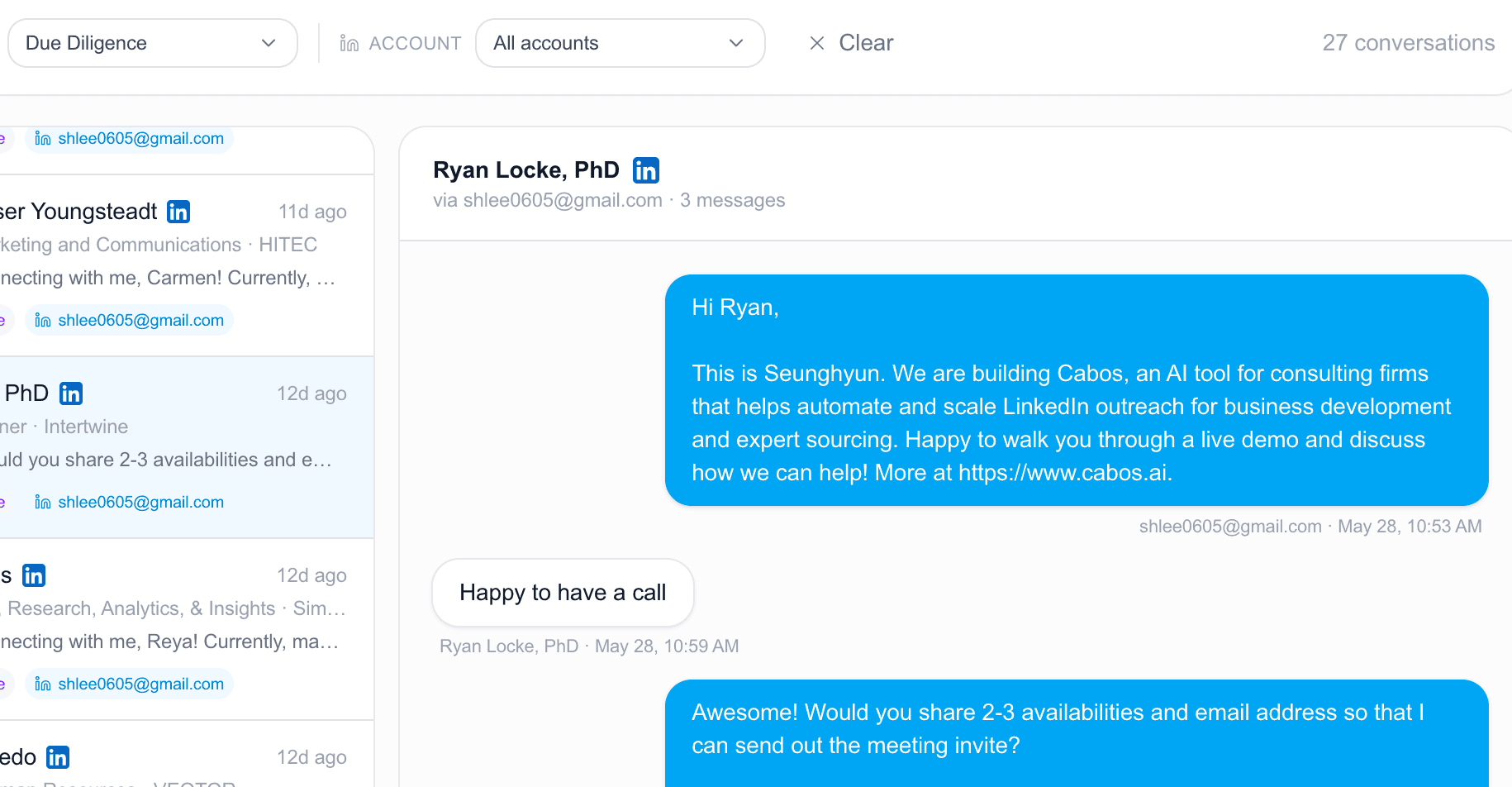1512x787 pixels.
Task: Open the Reya conversation preview
Action: point(169,642)
